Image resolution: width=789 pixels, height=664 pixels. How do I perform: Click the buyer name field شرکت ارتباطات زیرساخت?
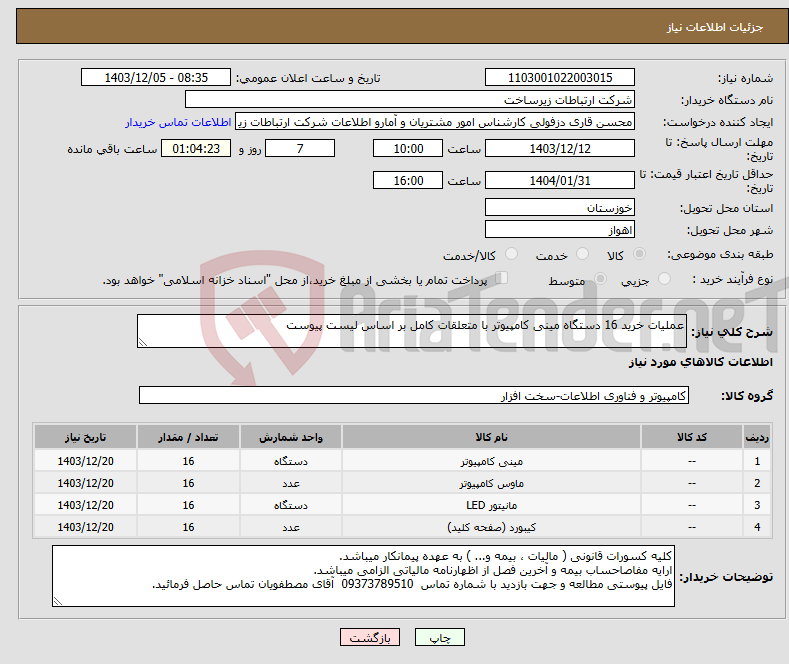click(410, 100)
